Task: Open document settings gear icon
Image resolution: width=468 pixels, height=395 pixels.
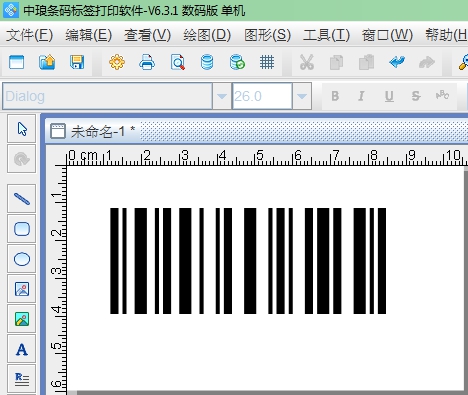Action: tap(117, 62)
